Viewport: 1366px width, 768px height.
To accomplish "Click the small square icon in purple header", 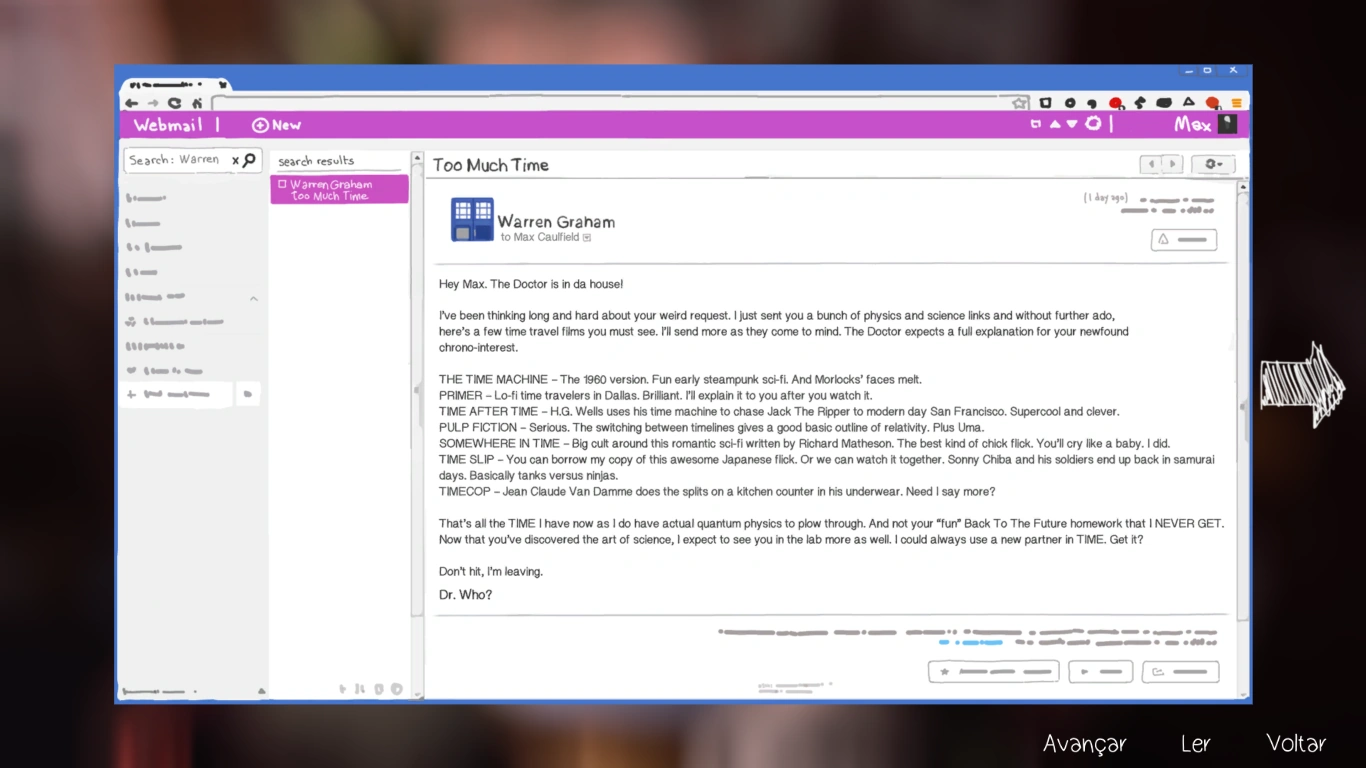I will [1036, 125].
